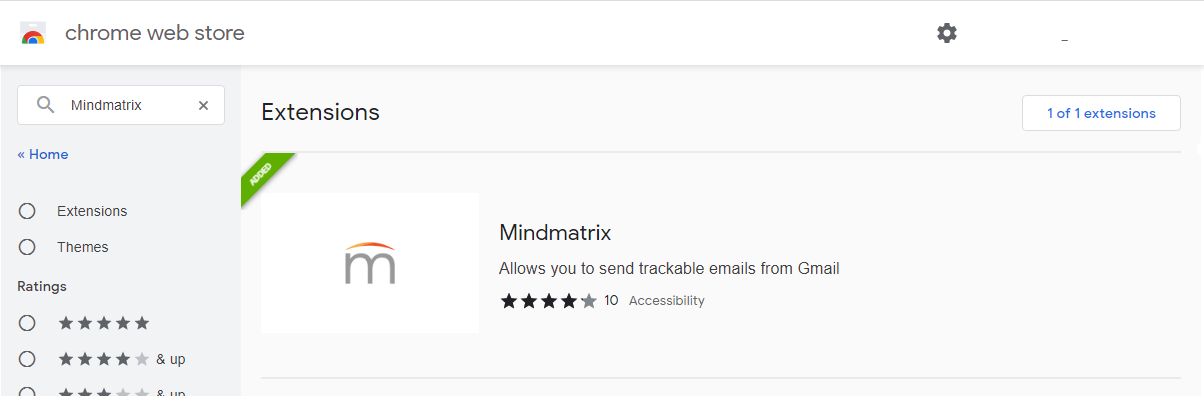Screen dimensions: 1204x396
Task: Click the trackable emails from Gmail description
Action: coord(669,268)
